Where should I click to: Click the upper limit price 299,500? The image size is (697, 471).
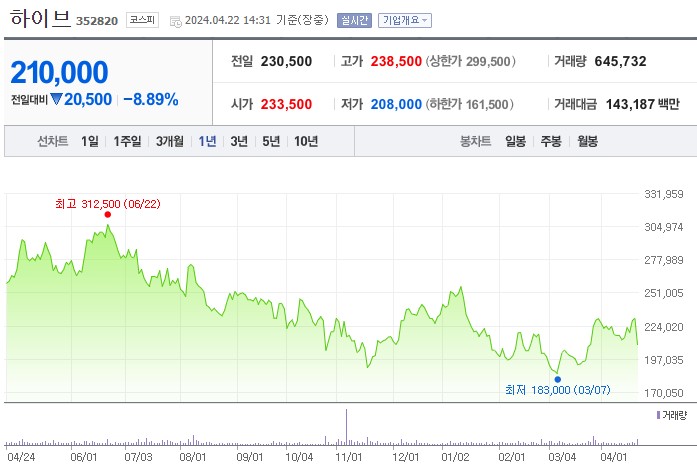[x=488, y=61]
